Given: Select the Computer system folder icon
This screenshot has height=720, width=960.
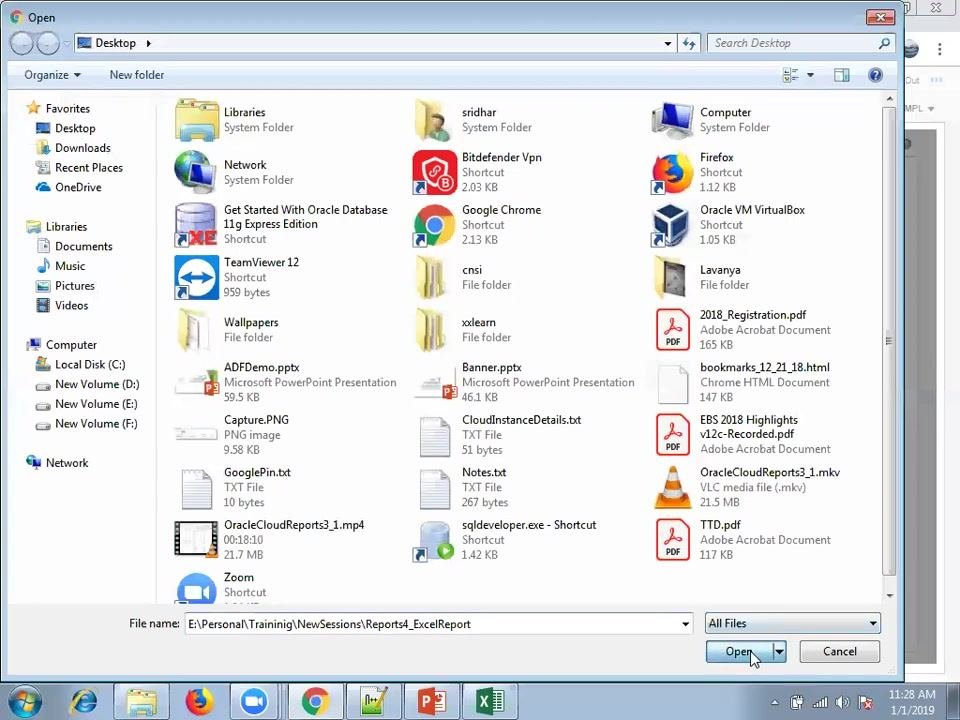Looking at the screenshot, I should (x=672, y=120).
